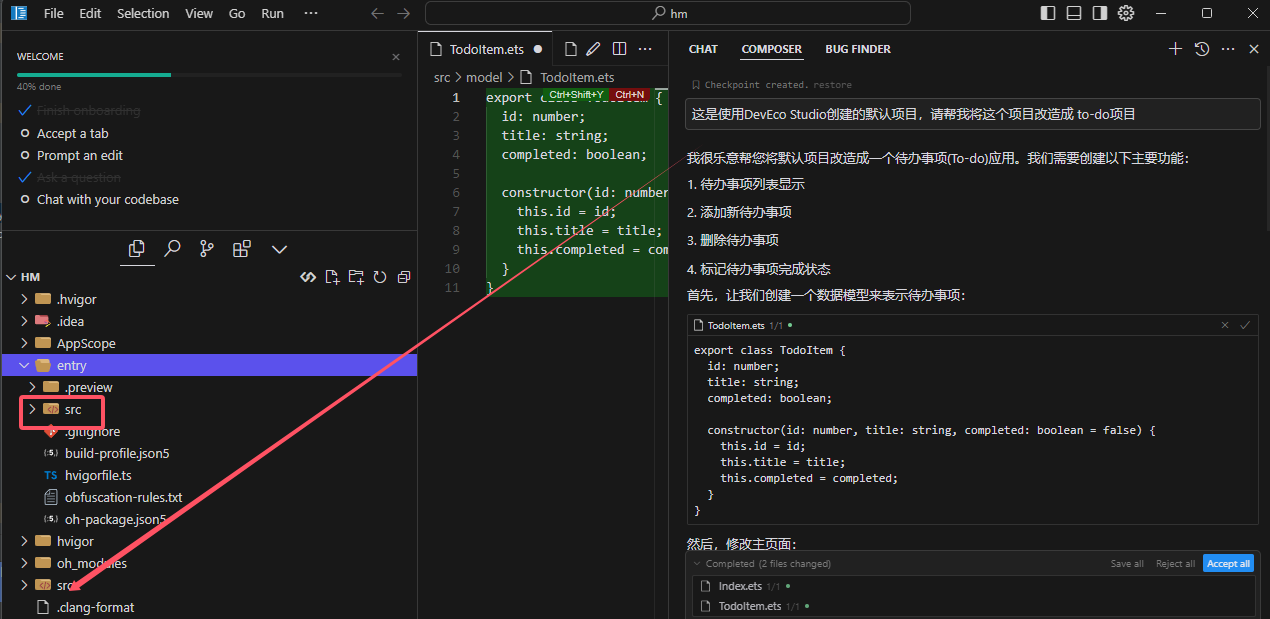
Task: Accept TodoItem.ets code block with checkmark
Action: (1245, 325)
